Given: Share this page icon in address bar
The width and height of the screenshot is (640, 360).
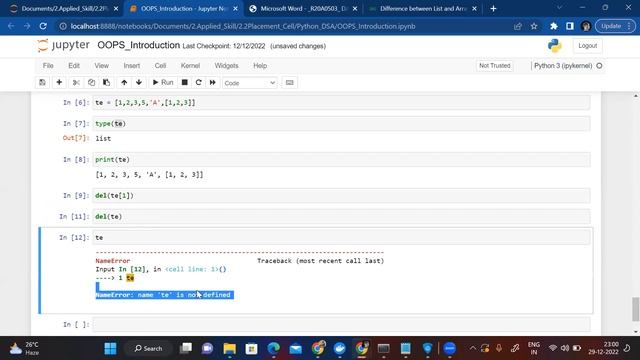Looking at the screenshot, I should [518, 26].
